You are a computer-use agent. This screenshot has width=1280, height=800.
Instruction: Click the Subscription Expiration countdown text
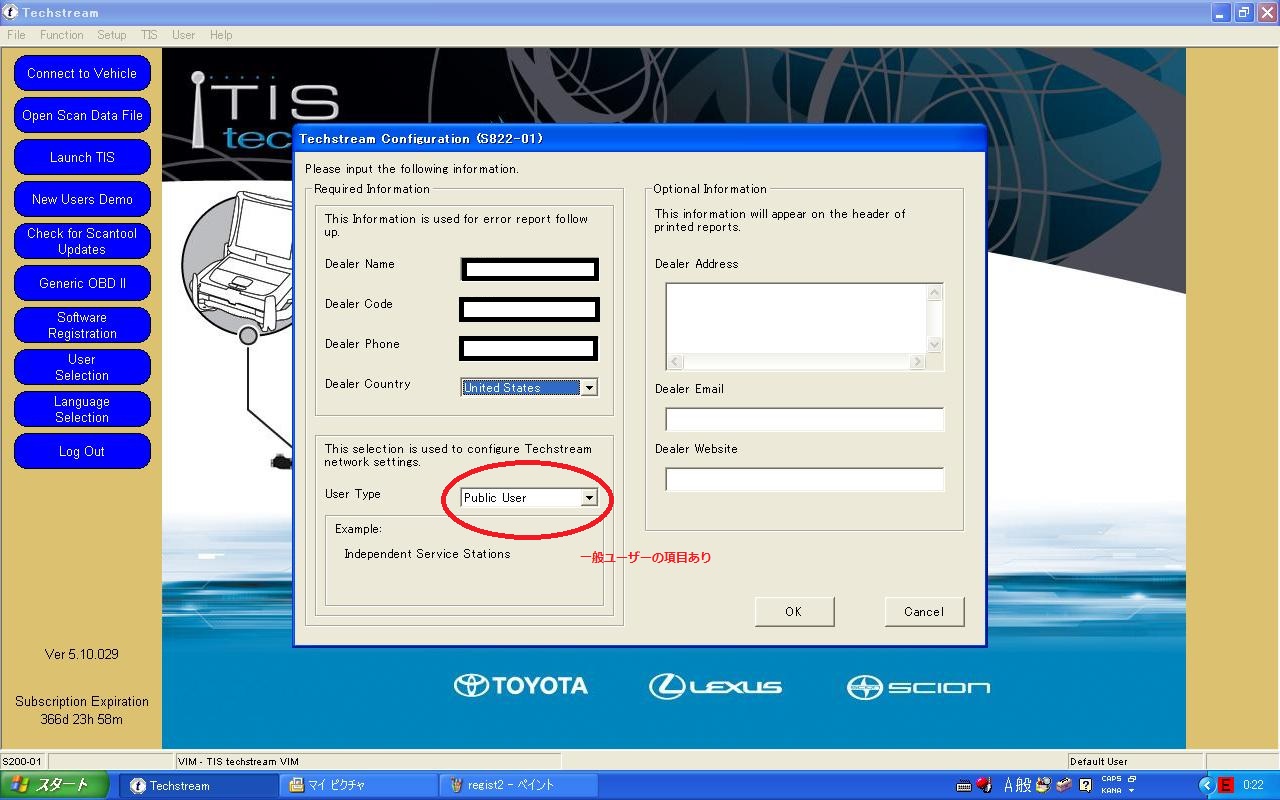[x=82, y=710]
